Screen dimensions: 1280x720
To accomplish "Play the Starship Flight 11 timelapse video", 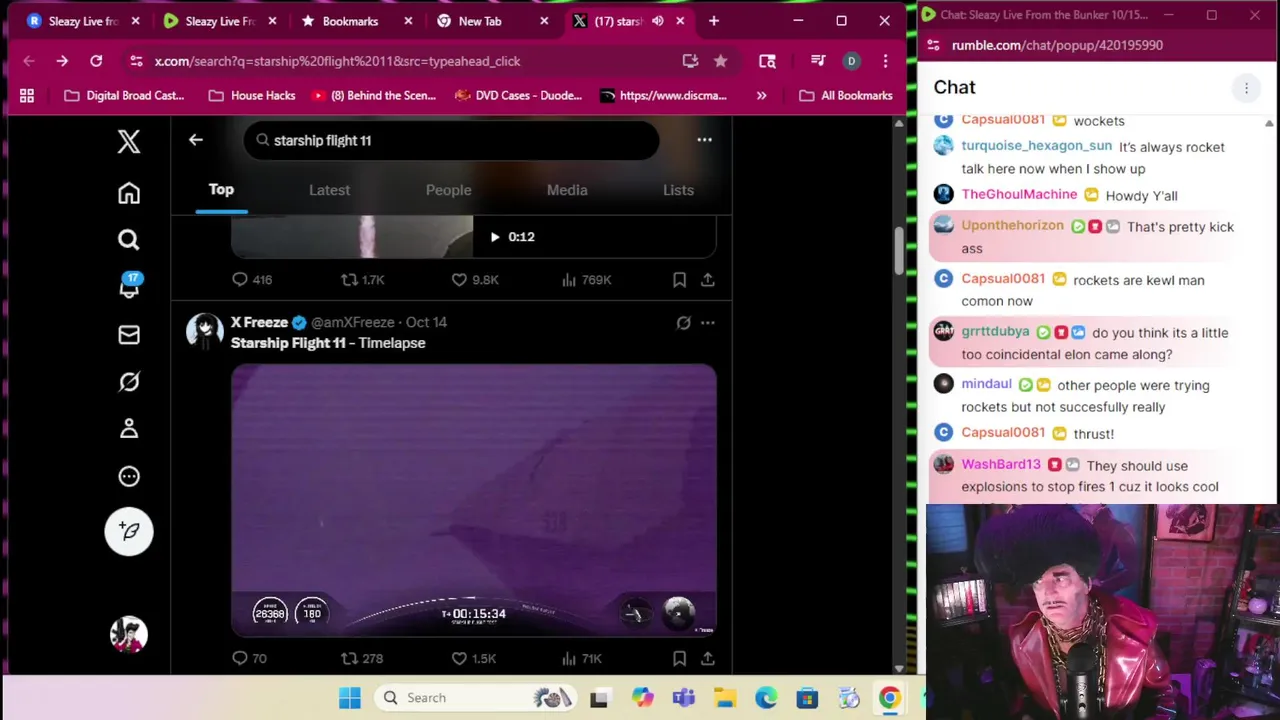I will (x=474, y=500).
